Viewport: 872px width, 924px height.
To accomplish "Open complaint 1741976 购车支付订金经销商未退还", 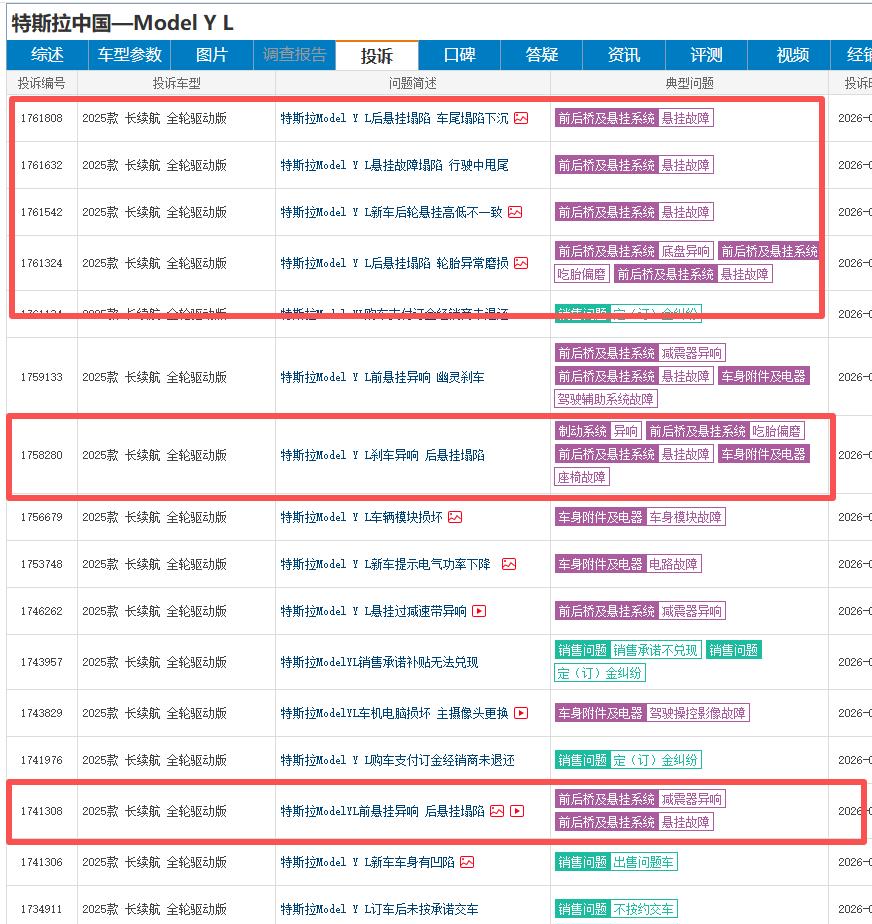I will point(397,760).
